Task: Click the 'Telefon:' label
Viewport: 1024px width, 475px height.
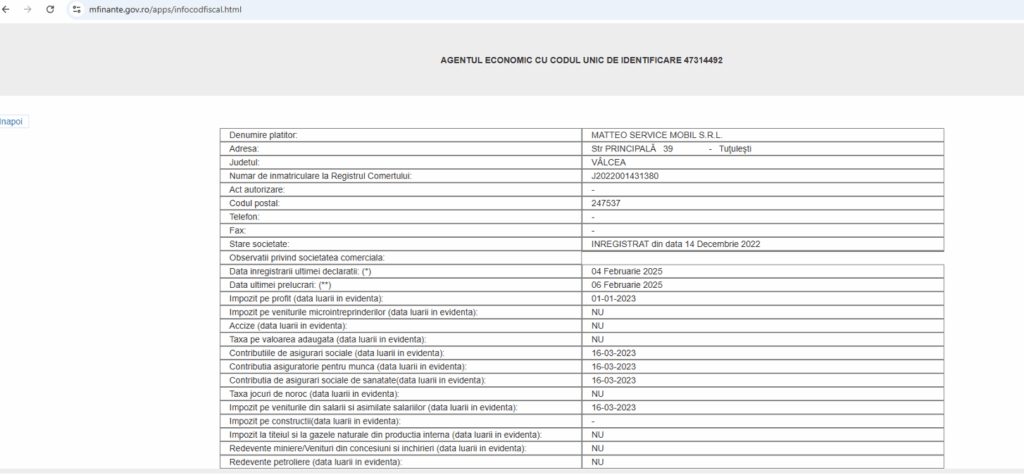Action: (244, 217)
